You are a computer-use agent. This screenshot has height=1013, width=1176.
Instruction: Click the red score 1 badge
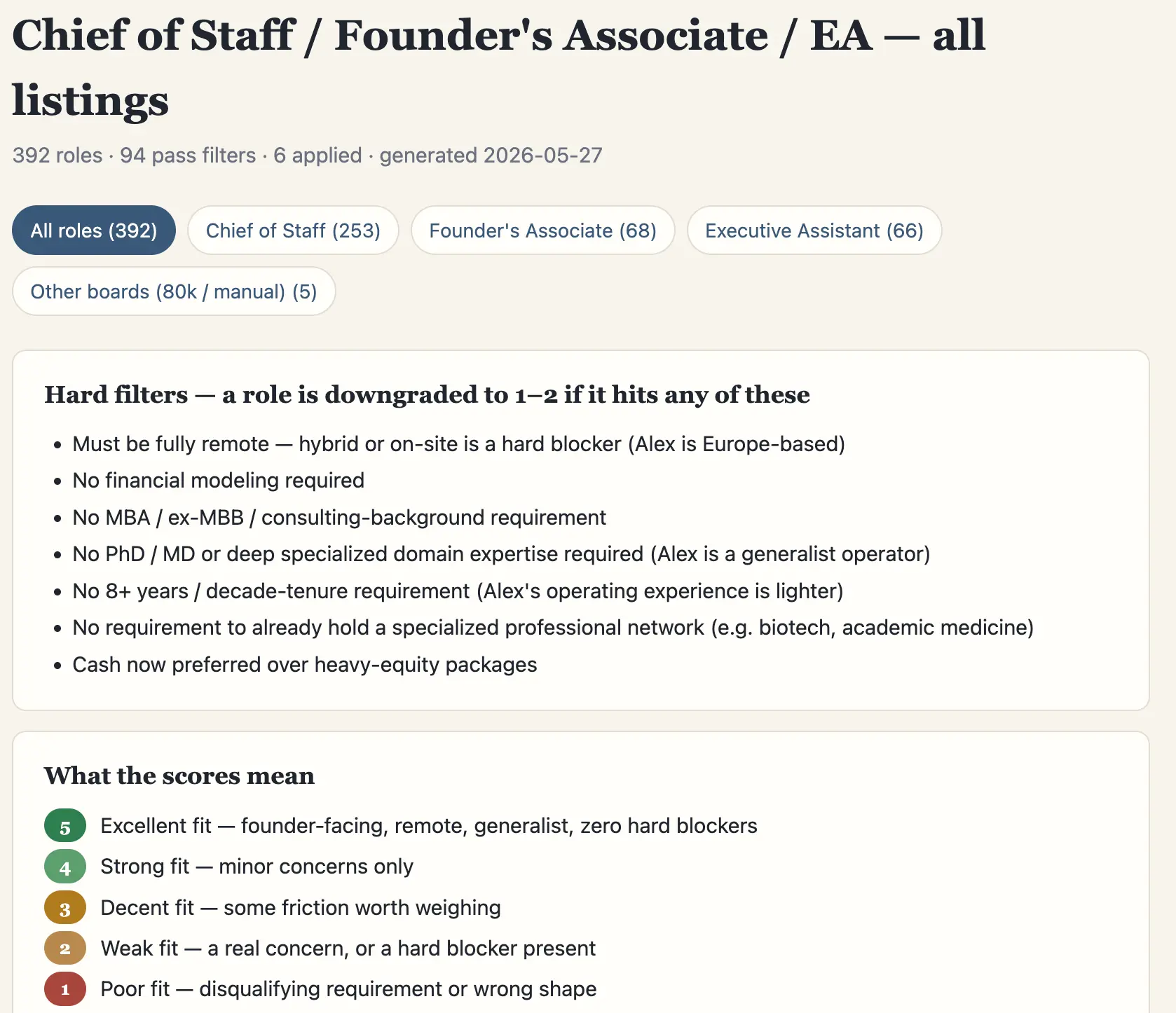coord(65,989)
